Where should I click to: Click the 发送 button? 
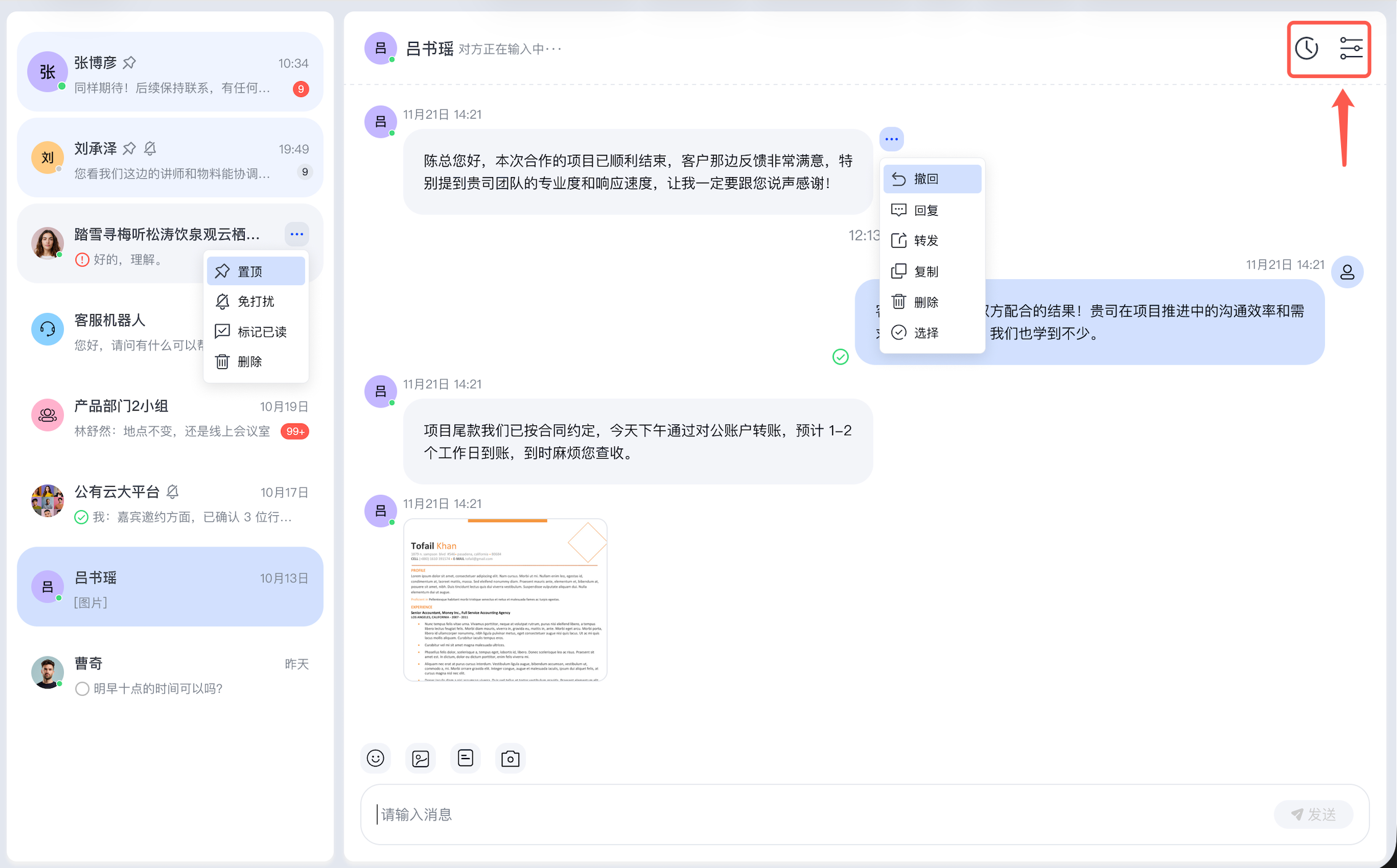[x=1313, y=815]
